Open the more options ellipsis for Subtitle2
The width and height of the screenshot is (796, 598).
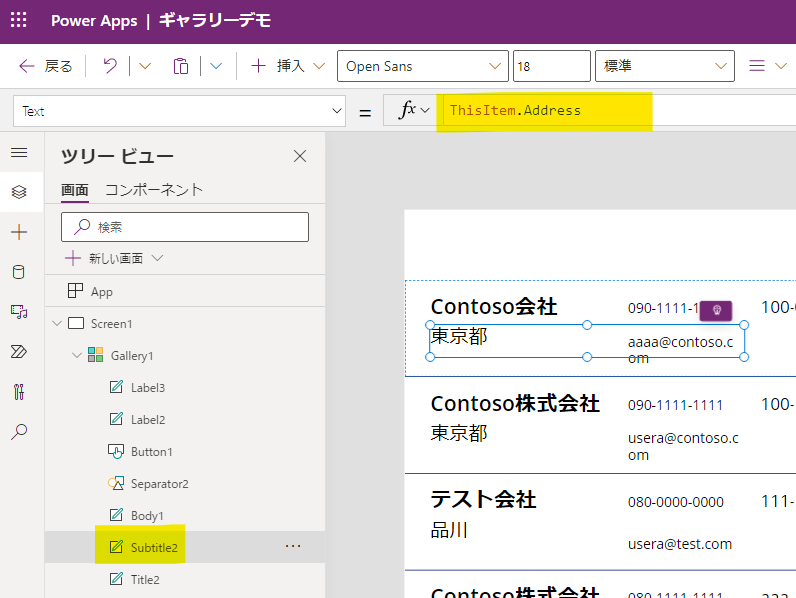tap(293, 546)
